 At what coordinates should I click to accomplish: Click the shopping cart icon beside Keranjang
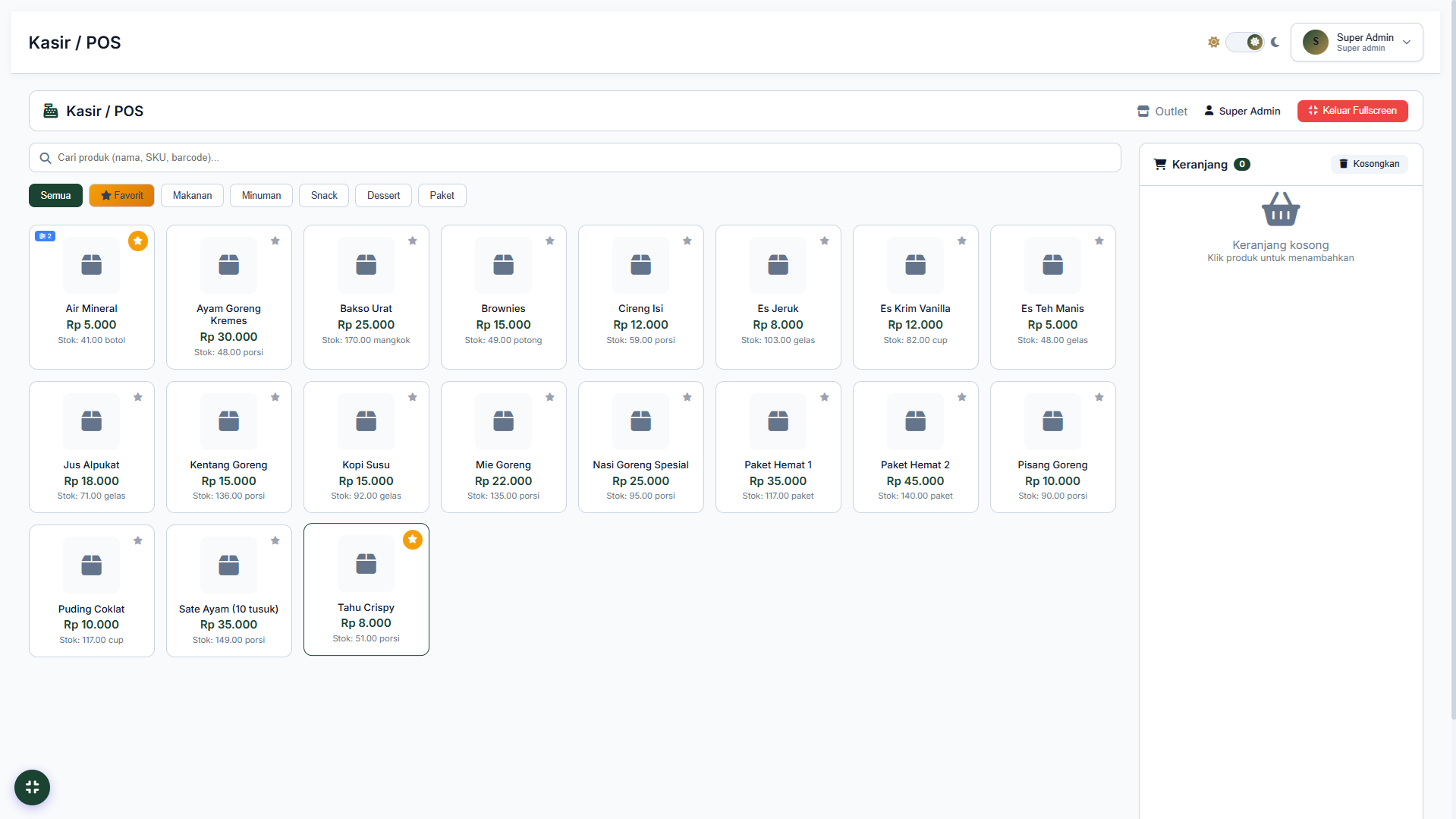[1160, 164]
